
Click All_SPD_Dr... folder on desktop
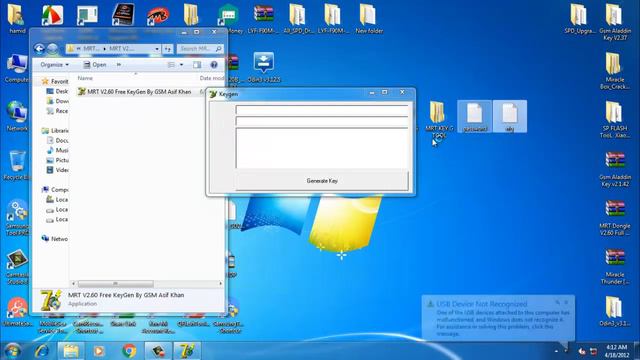298,18
